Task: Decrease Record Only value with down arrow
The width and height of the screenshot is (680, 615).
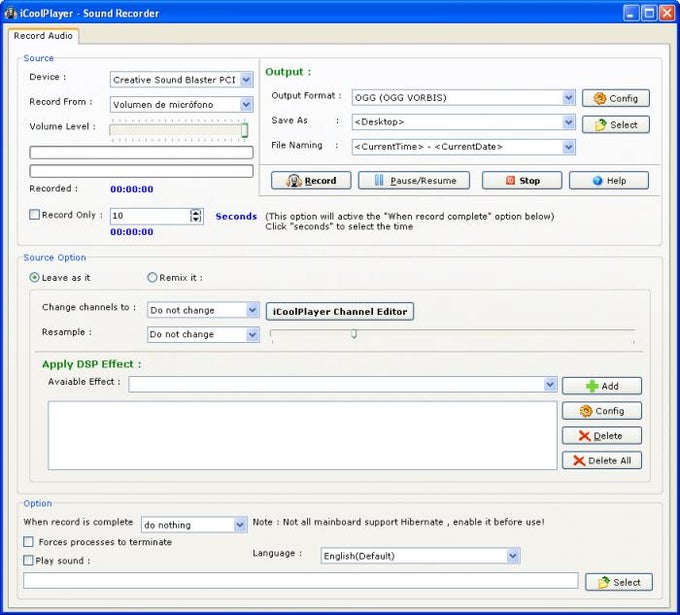Action: 196,219
